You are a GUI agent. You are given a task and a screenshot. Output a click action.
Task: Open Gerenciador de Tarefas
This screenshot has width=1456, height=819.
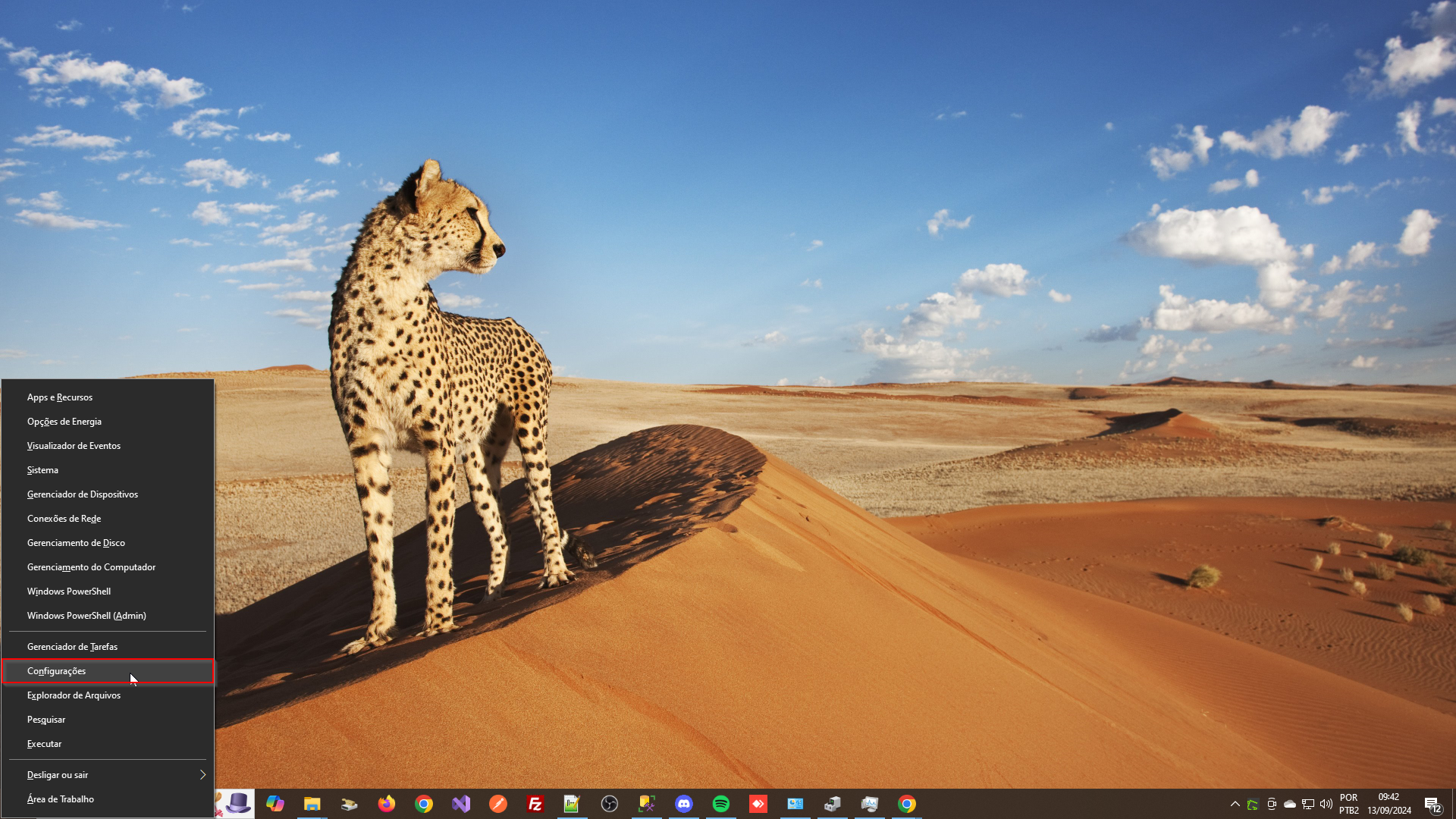tap(108, 647)
